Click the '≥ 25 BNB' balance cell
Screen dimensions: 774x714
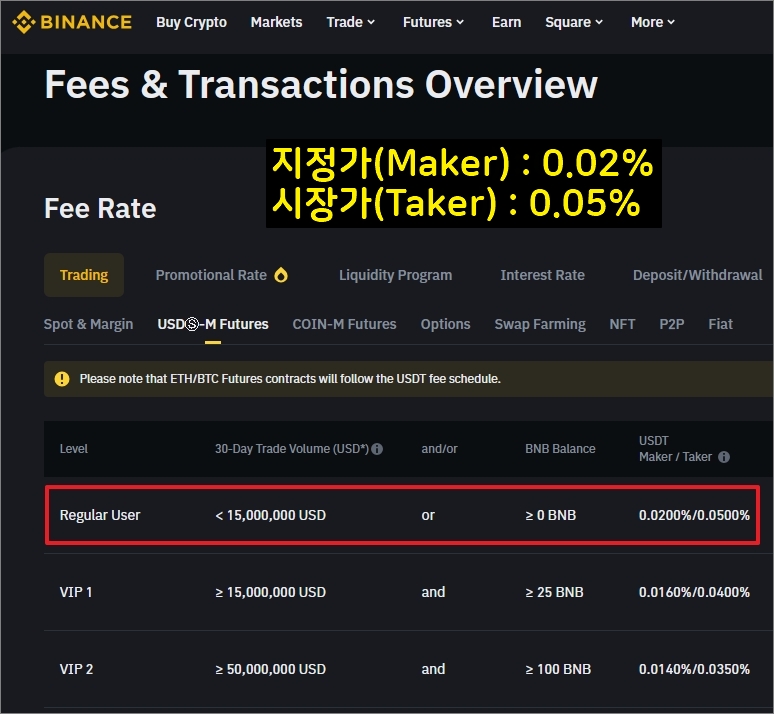pos(554,592)
